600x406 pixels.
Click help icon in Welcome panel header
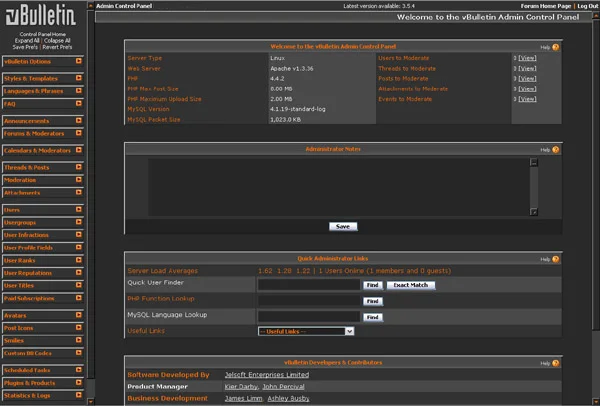(555, 47)
